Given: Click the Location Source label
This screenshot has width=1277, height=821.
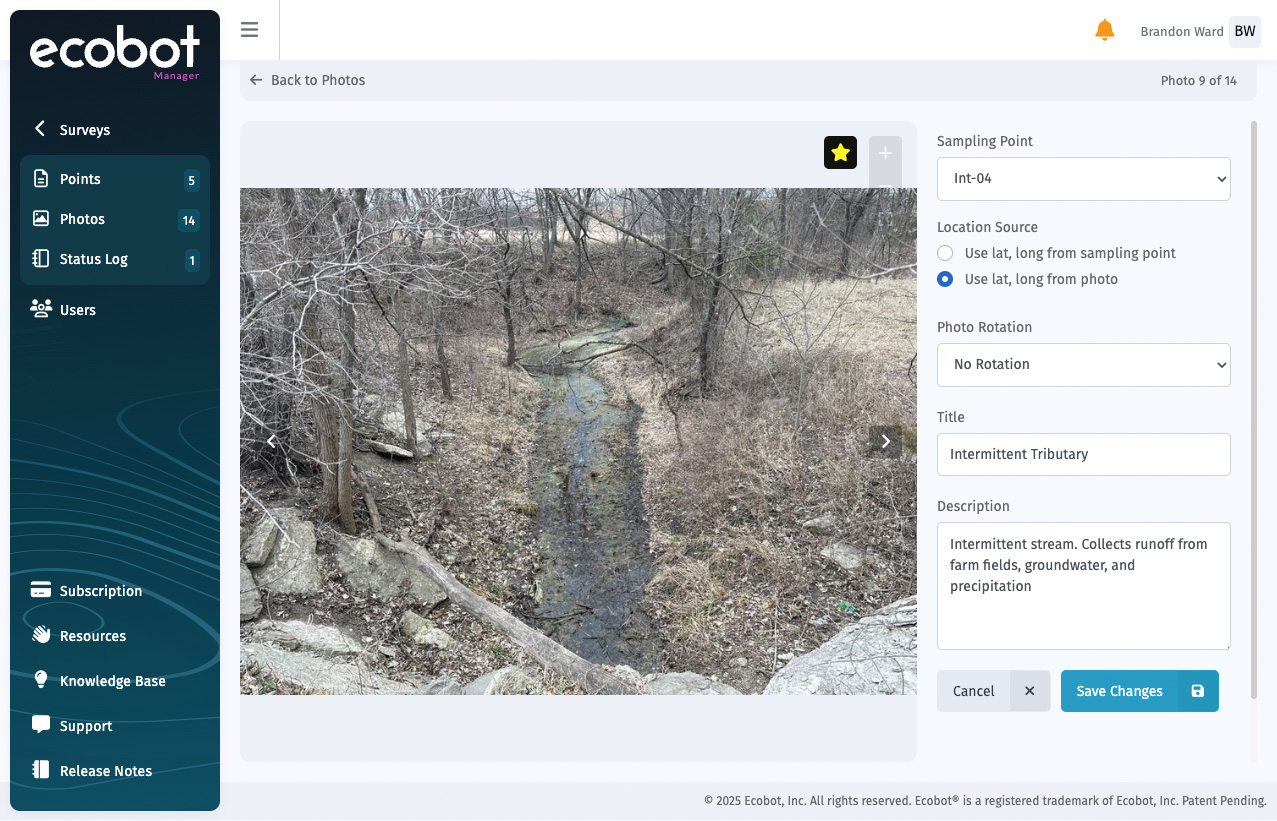Looking at the screenshot, I should tap(987, 227).
